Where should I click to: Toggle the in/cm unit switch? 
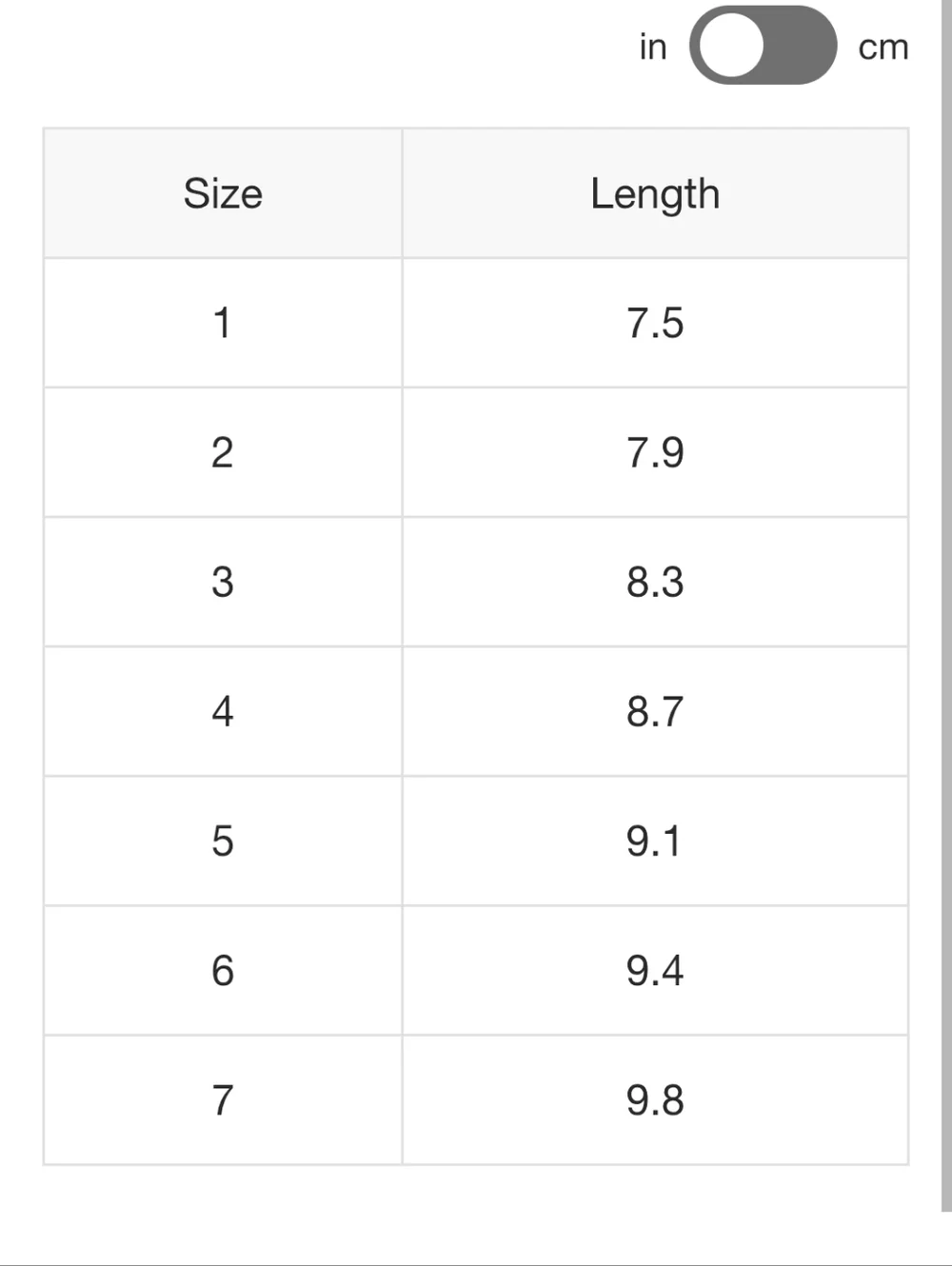[763, 45]
